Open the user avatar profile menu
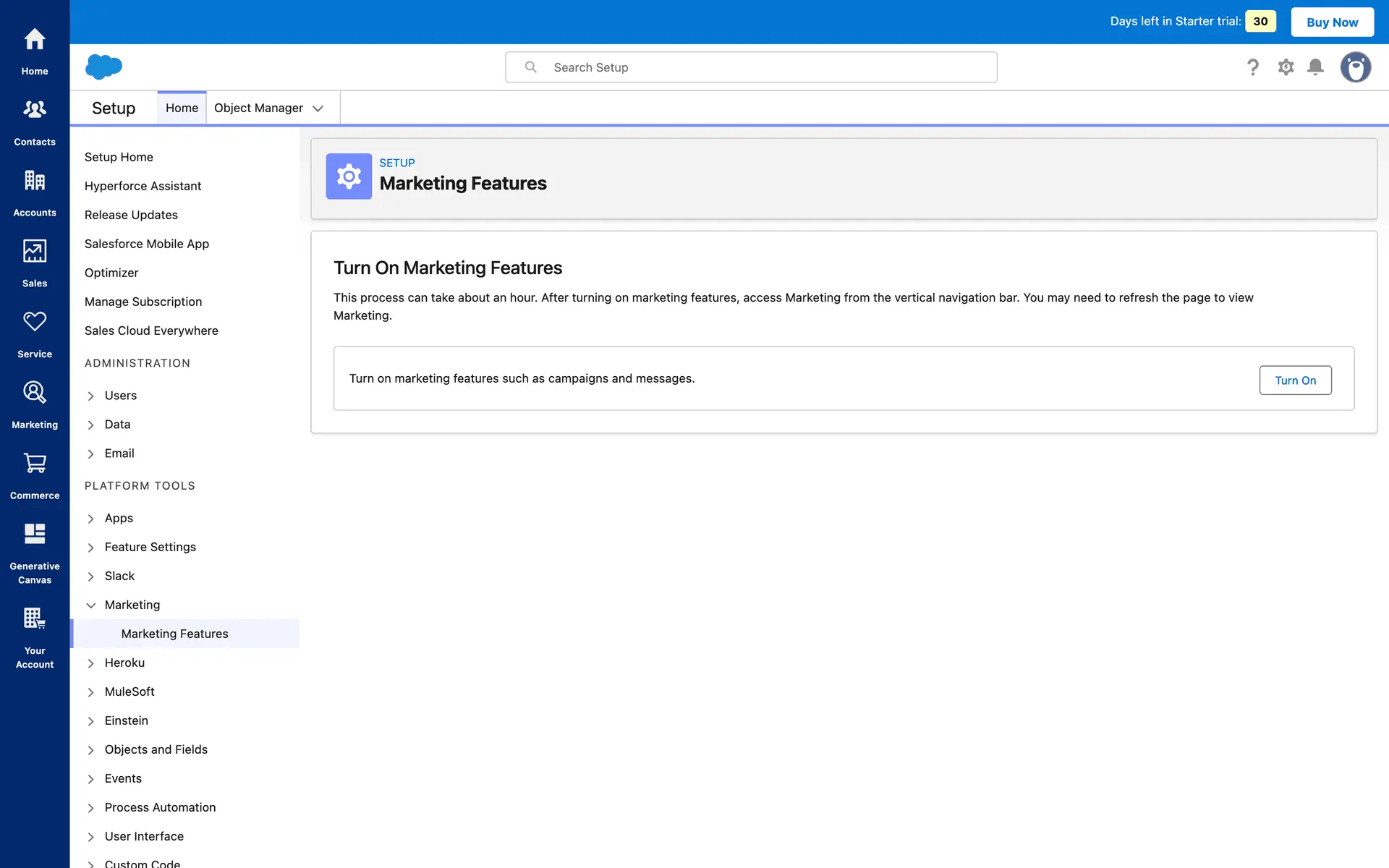The image size is (1389, 868). (x=1355, y=67)
